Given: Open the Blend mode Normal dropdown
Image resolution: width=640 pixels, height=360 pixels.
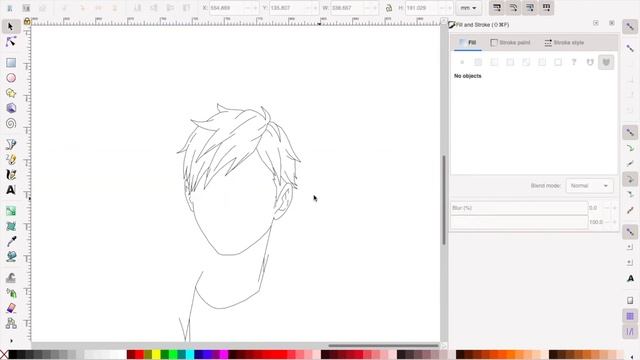Looking at the screenshot, I should (x=589, y=186).
